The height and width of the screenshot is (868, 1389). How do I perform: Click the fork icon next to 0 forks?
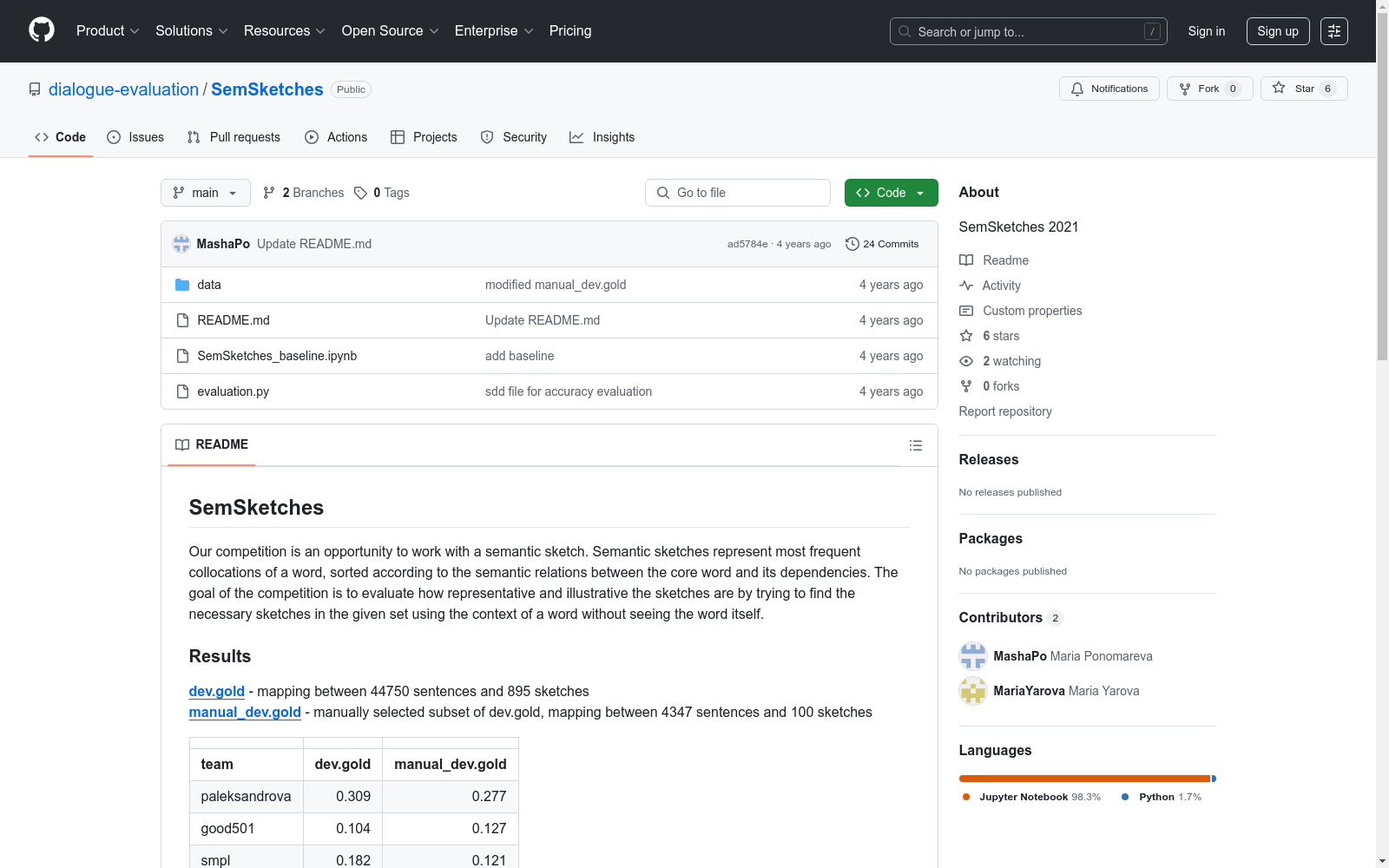966,386
